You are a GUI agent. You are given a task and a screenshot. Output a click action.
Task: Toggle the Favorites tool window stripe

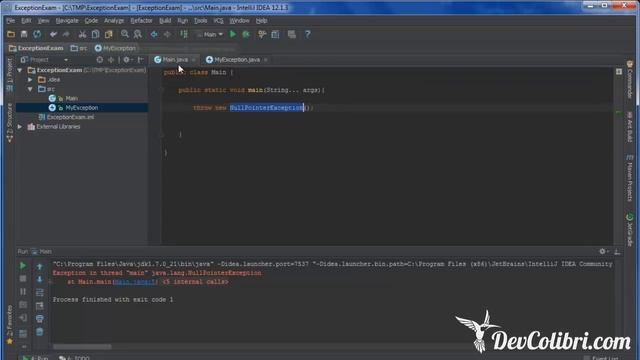(x=9, y=325)
